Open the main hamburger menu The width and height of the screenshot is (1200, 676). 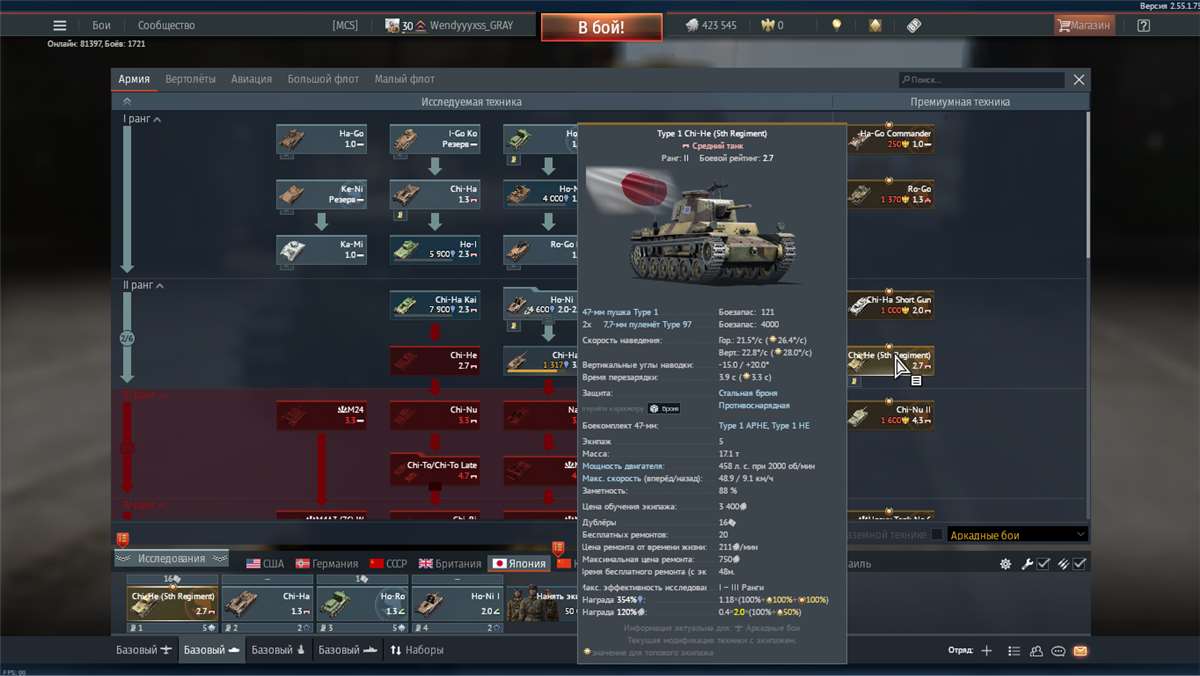click(x=60, y=25)
